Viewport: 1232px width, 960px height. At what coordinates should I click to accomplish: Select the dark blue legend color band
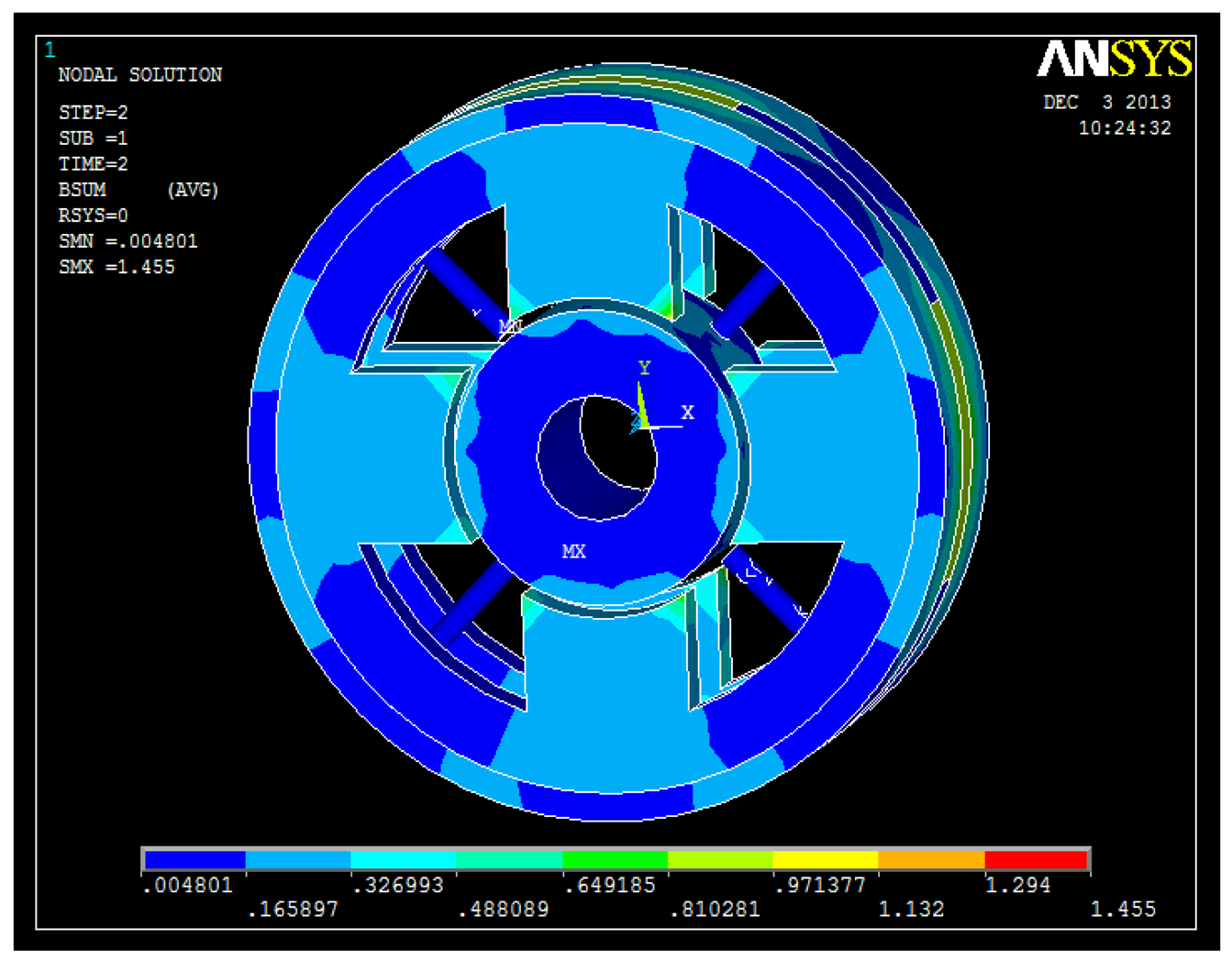pyautogui.click(x=195, y=860)
